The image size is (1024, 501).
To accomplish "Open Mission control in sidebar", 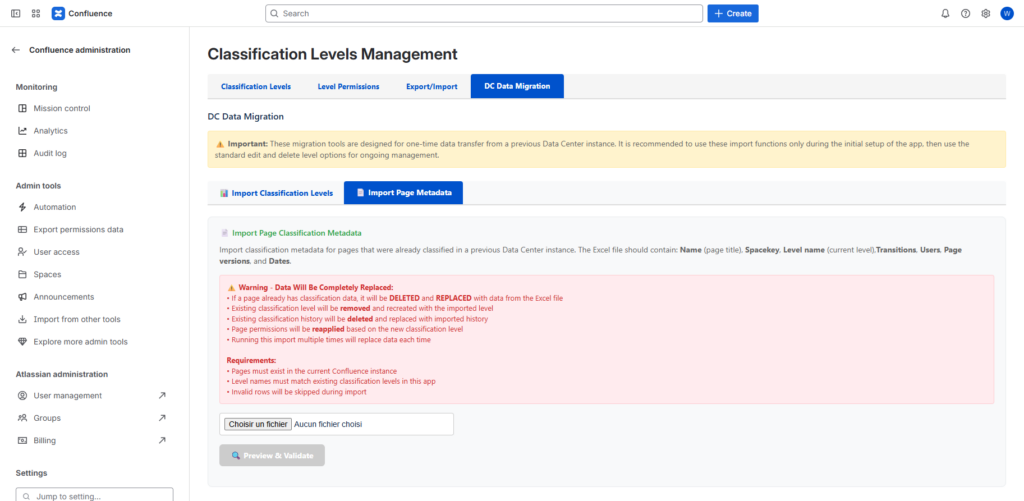I will coord(61,108).
